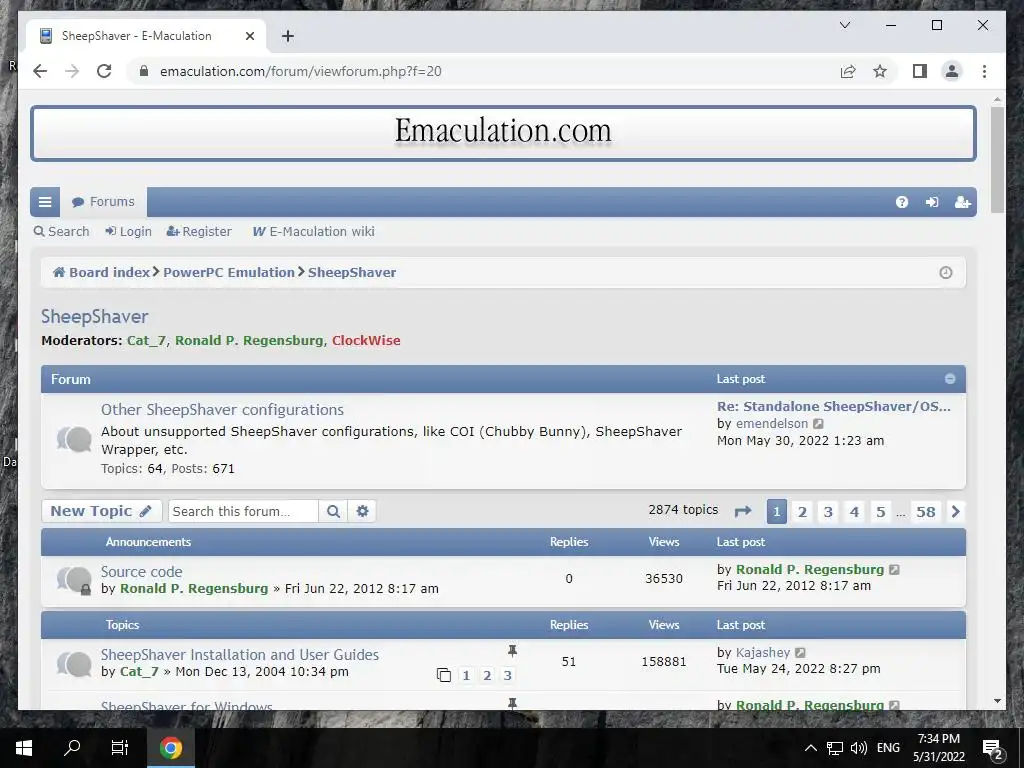Open Windows taskbar search
The image size is (1024, 768).
[72, 748]
